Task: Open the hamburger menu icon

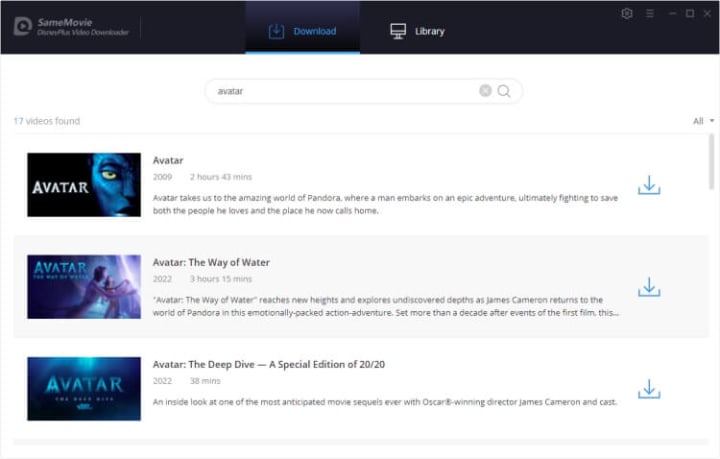Action: [x=650, y=14]
